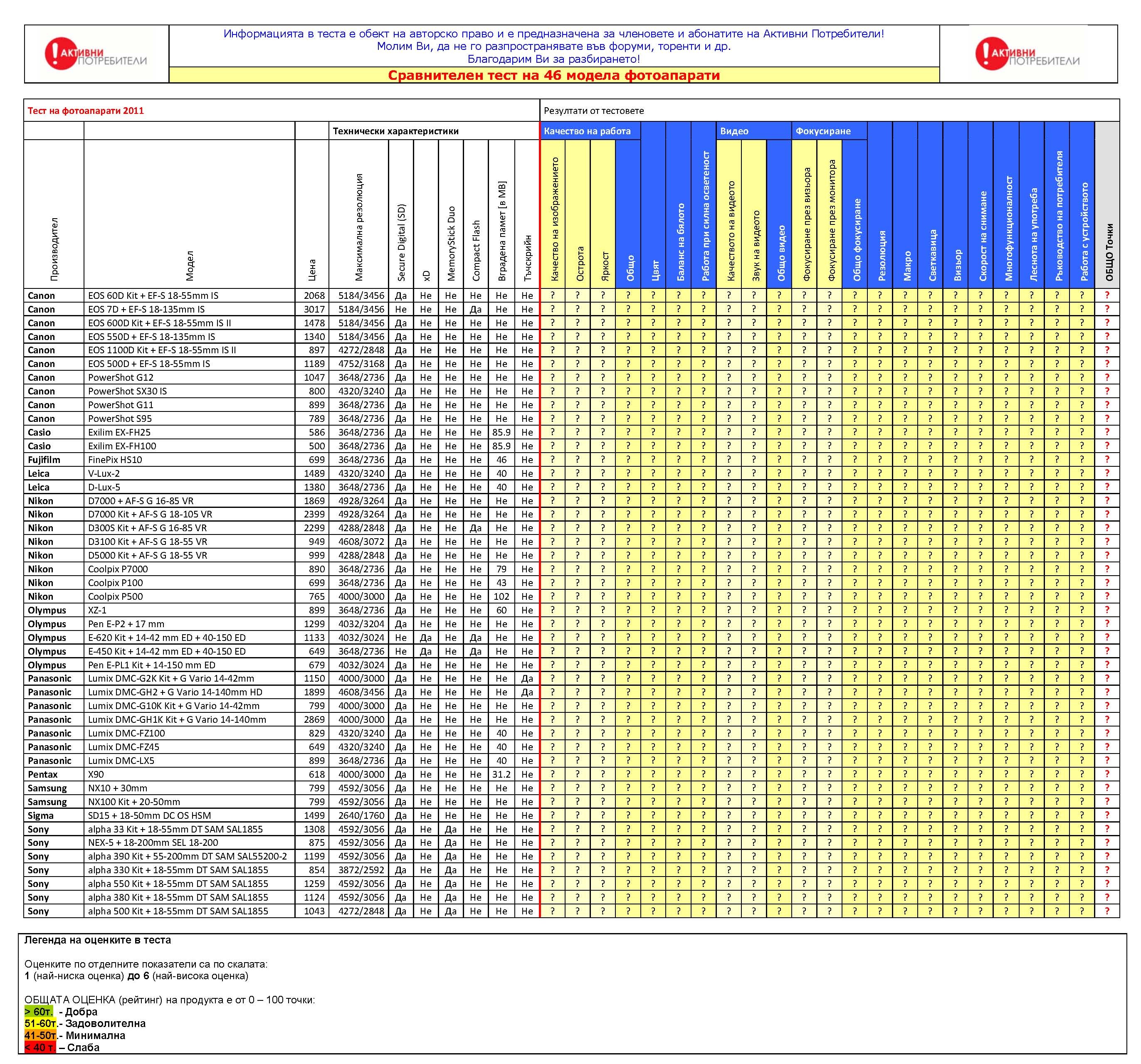Click the red '< 40 т.' legend swatch
Image resolution: width=1141 pixels, height=1064 pixels.
click(x=40, y=1047)
